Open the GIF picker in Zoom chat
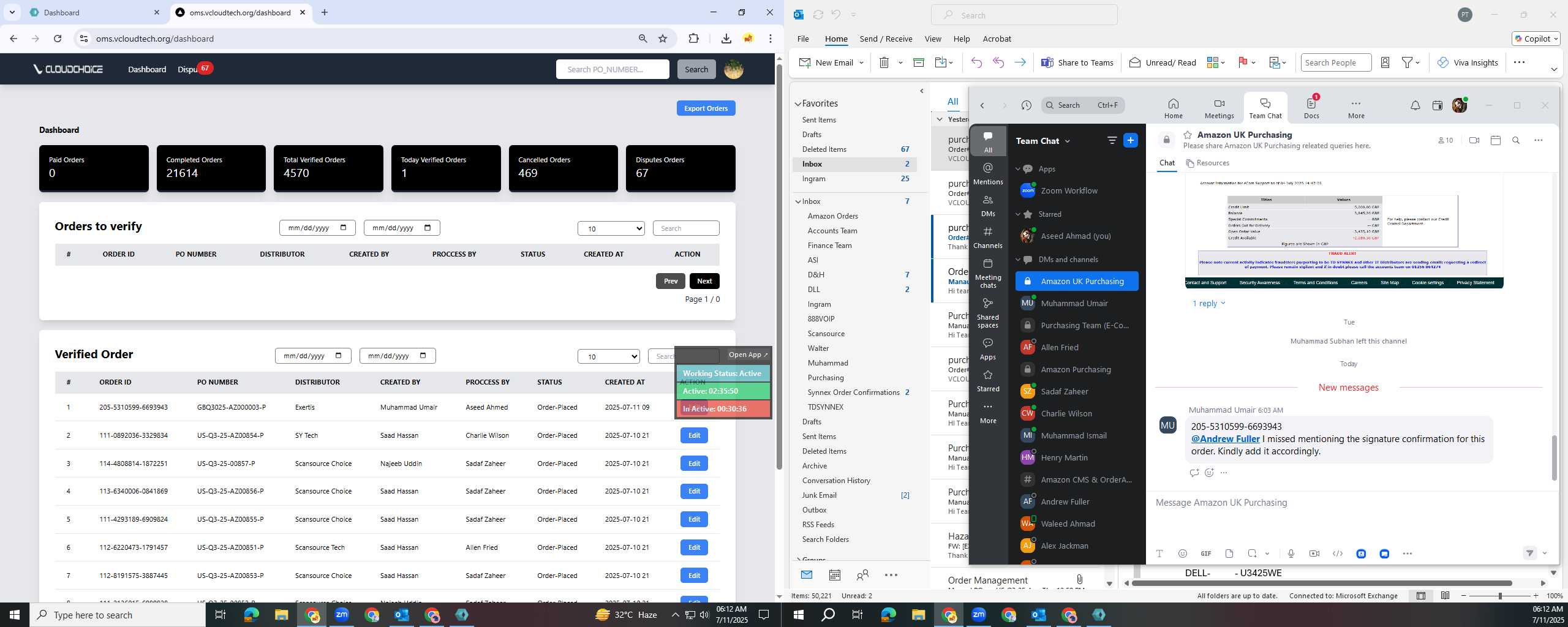Image resolution: width=1568 pixels, height=627 pixels. (x=1205, y=554)
